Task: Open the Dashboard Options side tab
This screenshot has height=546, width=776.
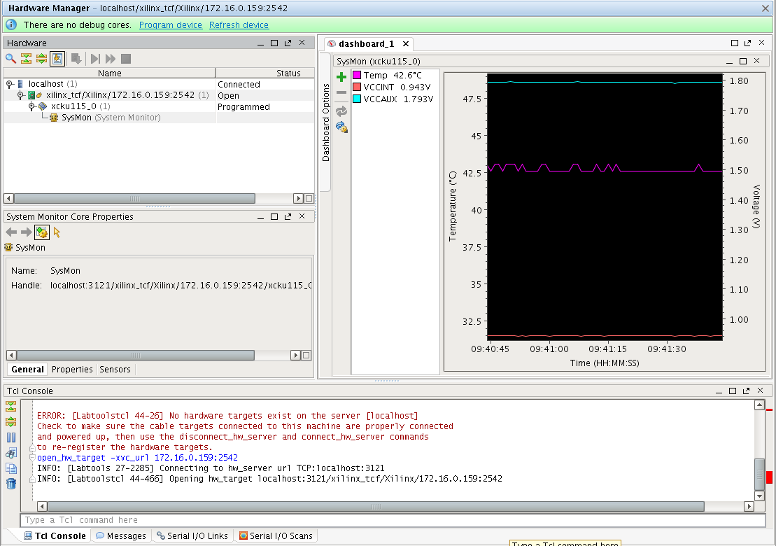Action: tap(326, 122)
